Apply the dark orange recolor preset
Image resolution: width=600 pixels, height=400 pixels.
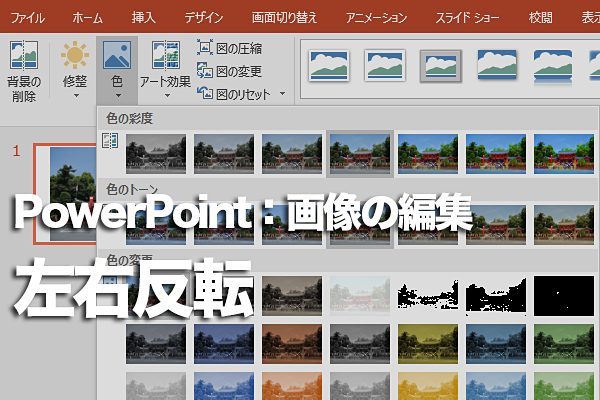pos(292,344)
